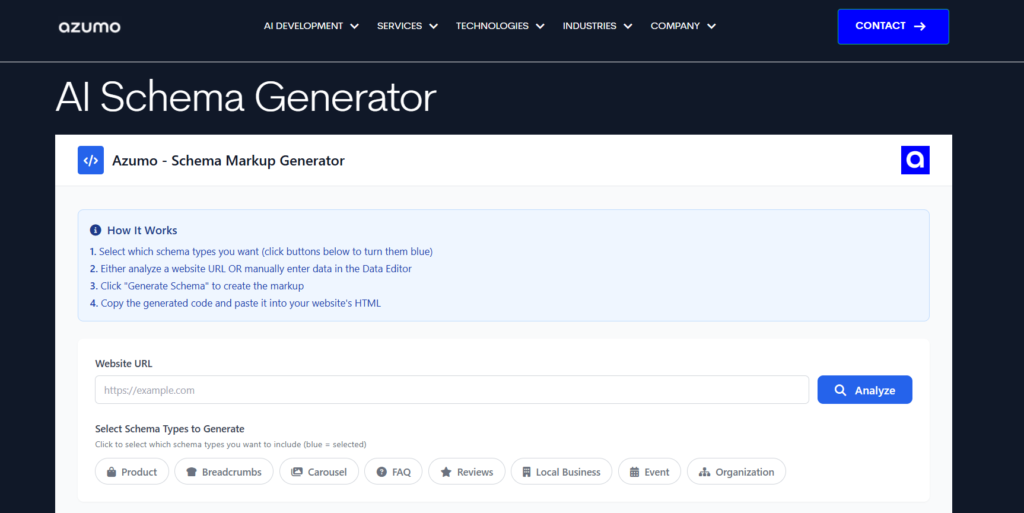Click step 3 about Generate Schema
The width and height of the screenshot is (1024, 513).
click(197, 286)
